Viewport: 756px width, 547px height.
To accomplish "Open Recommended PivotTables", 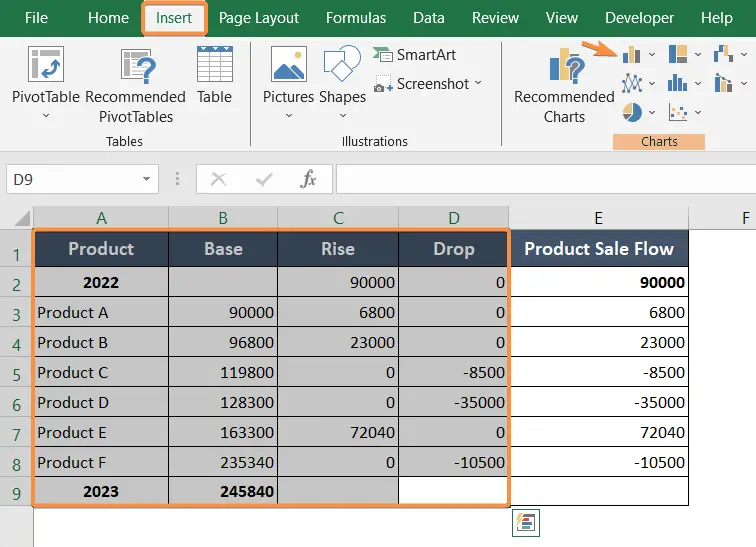I will pyautogui.click(x=135, y=85).
